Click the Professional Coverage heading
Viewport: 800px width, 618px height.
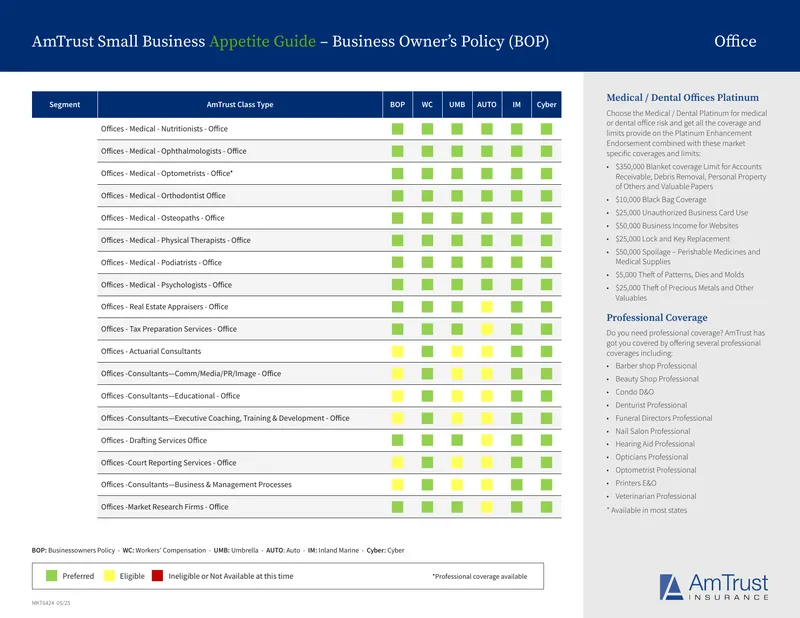click(x=657, y=317)
